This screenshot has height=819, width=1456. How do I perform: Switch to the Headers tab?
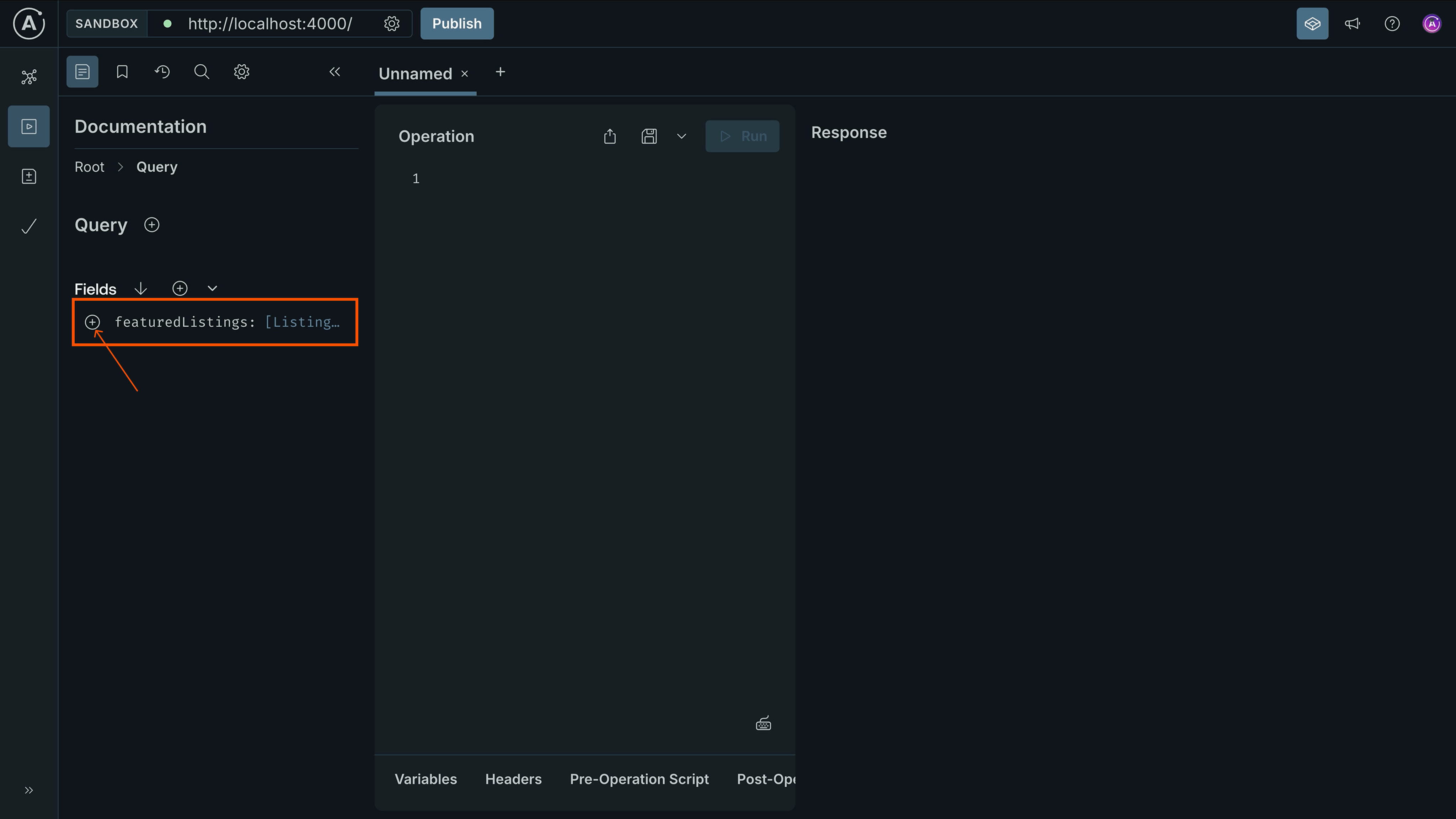(513, 778)
